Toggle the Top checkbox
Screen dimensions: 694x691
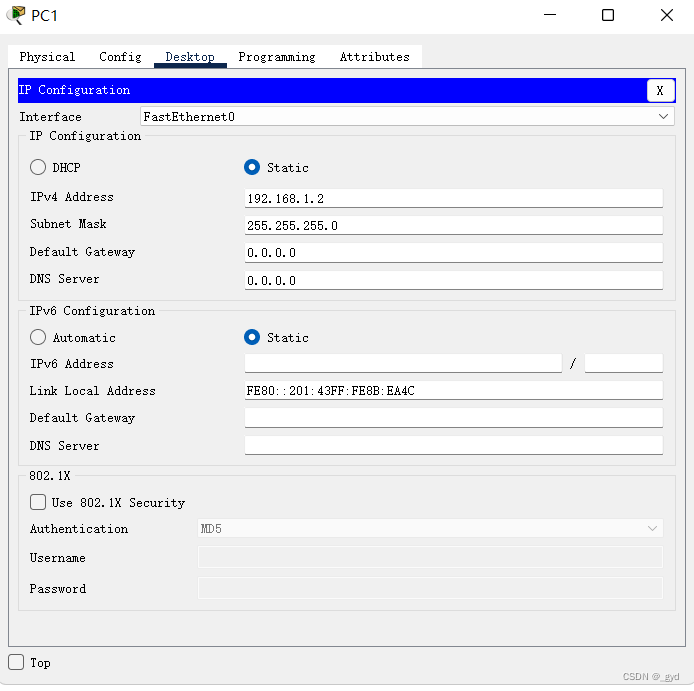click(x=16, y=663)
